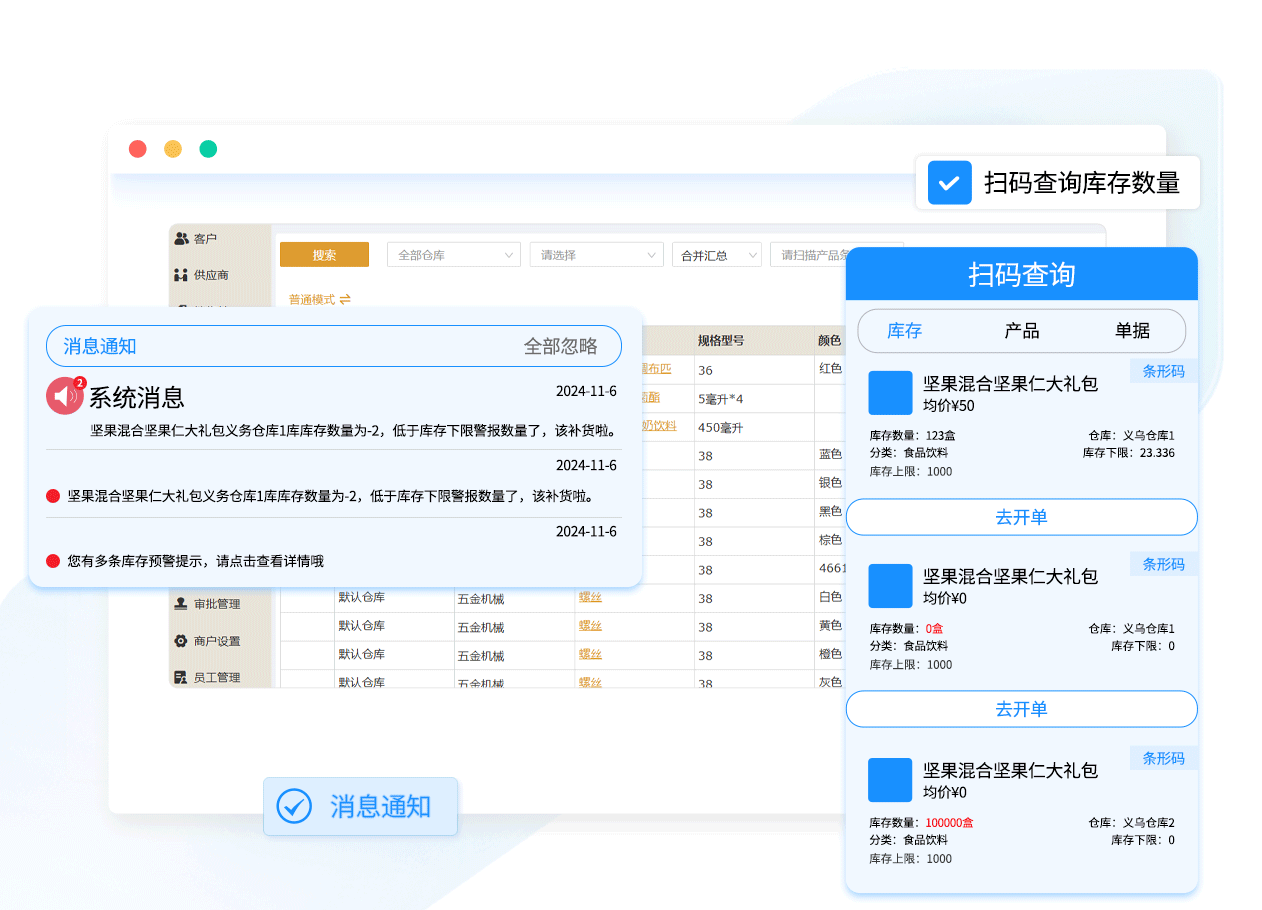The width and height of the screenshot is (1262, 910).
Task: Switch to the 产品 tab
Action: coord(1021,331)
